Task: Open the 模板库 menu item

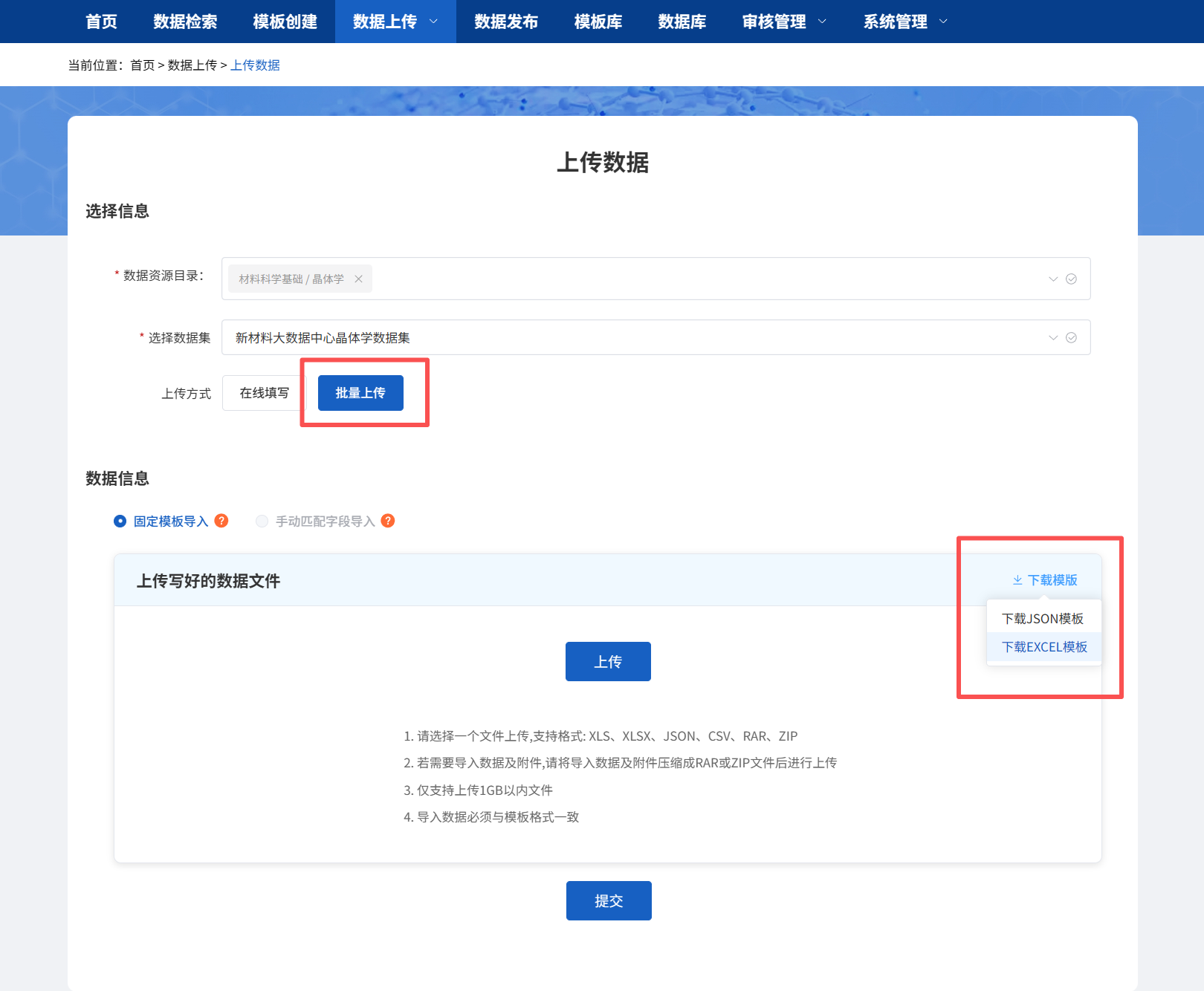Action: pos(598,22)
